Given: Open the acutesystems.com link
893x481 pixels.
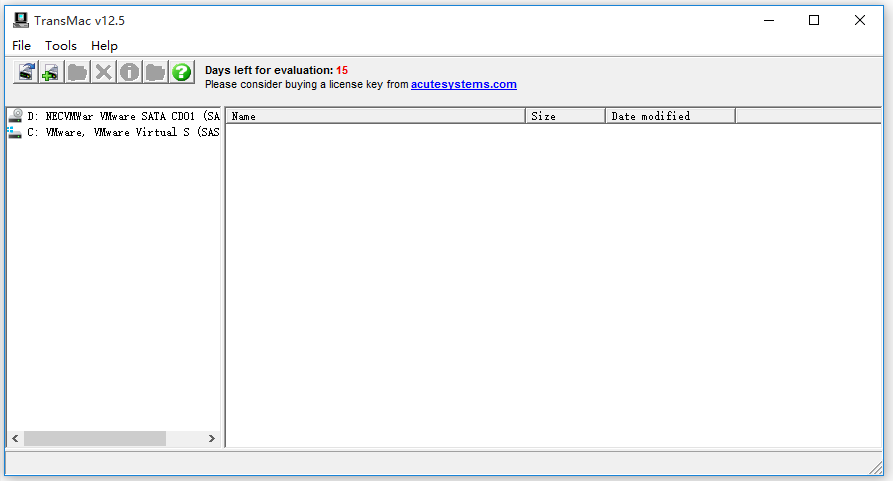Looking at the screenshot, I should [x=464, y=84].
